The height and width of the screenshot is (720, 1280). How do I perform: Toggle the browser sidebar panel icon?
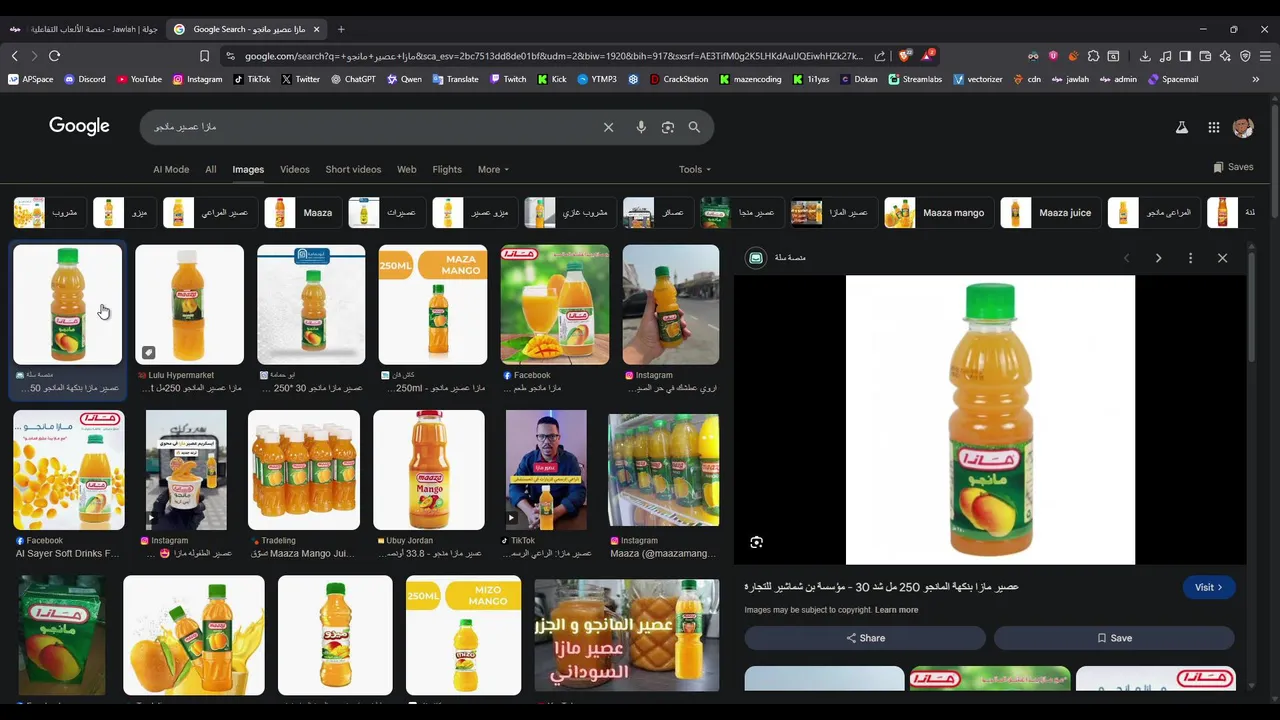point(1185,56)
